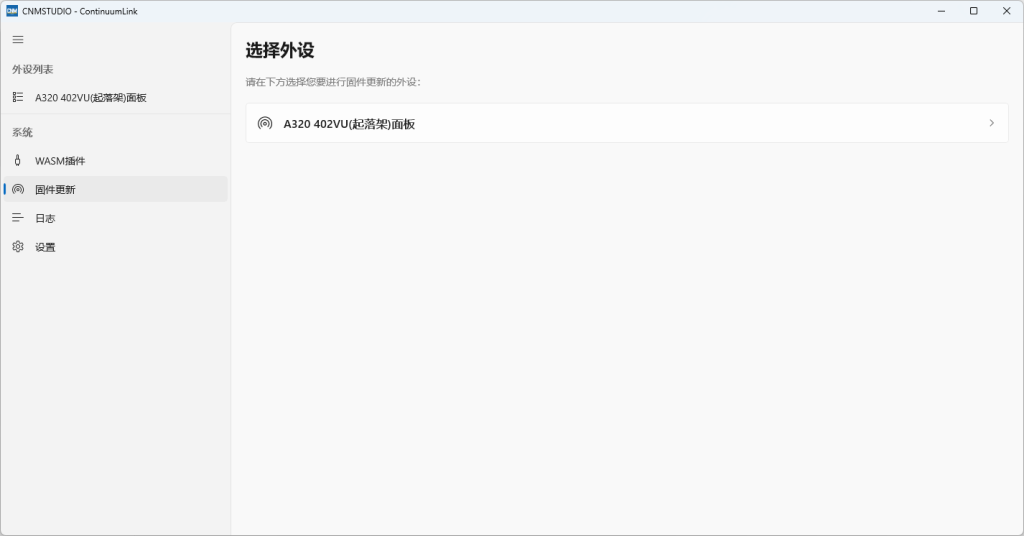1024x536 pixels.
Task: Select A320 402VU(起落架)面板 card for firmware update
Action: tap(627, 123)
